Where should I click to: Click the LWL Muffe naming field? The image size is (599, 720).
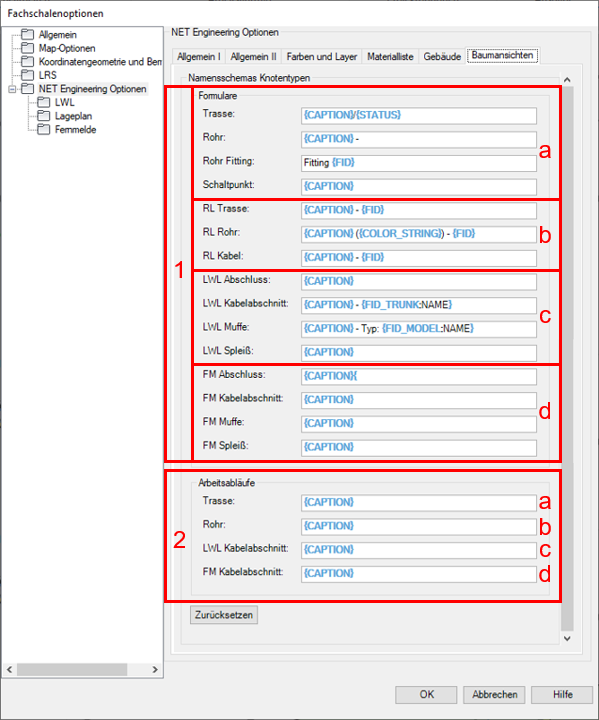(x=418, y=329)
